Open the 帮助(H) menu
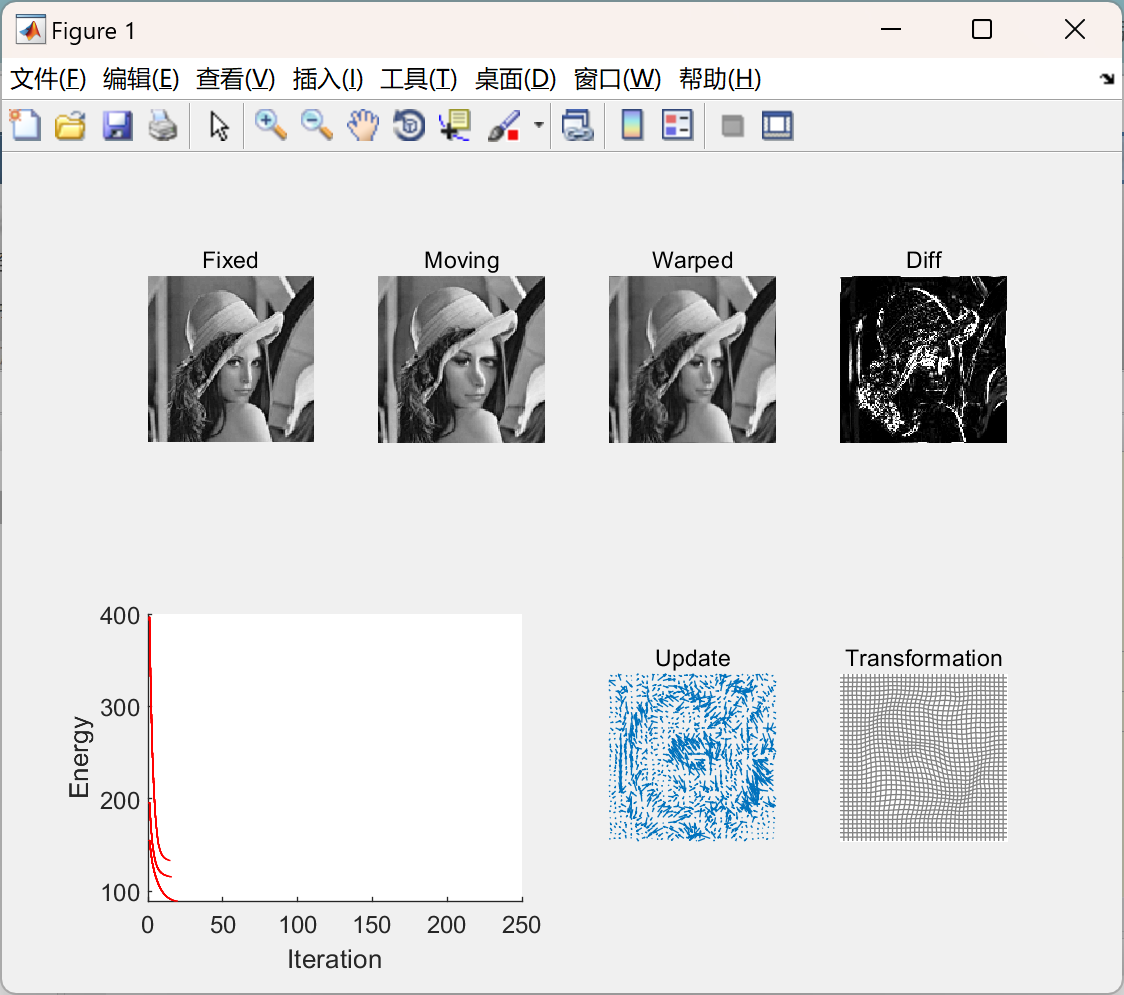The width and height of the screenshot is (1124, 995). click(x=720, y=79)
